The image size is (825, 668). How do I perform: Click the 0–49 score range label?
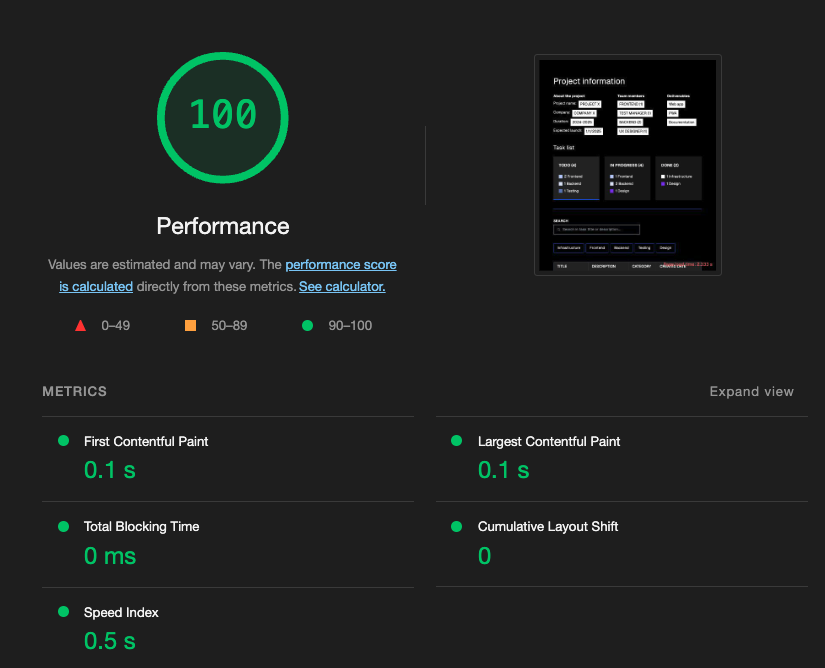(116, 326)
